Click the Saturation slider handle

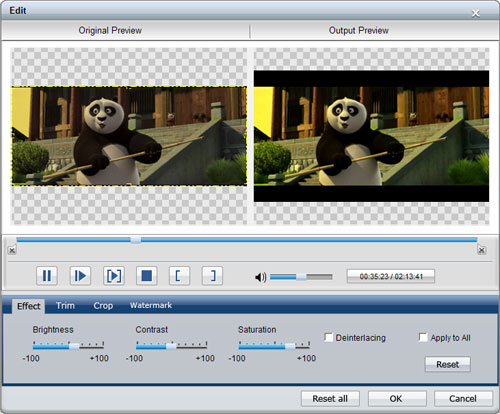point(290,347)
